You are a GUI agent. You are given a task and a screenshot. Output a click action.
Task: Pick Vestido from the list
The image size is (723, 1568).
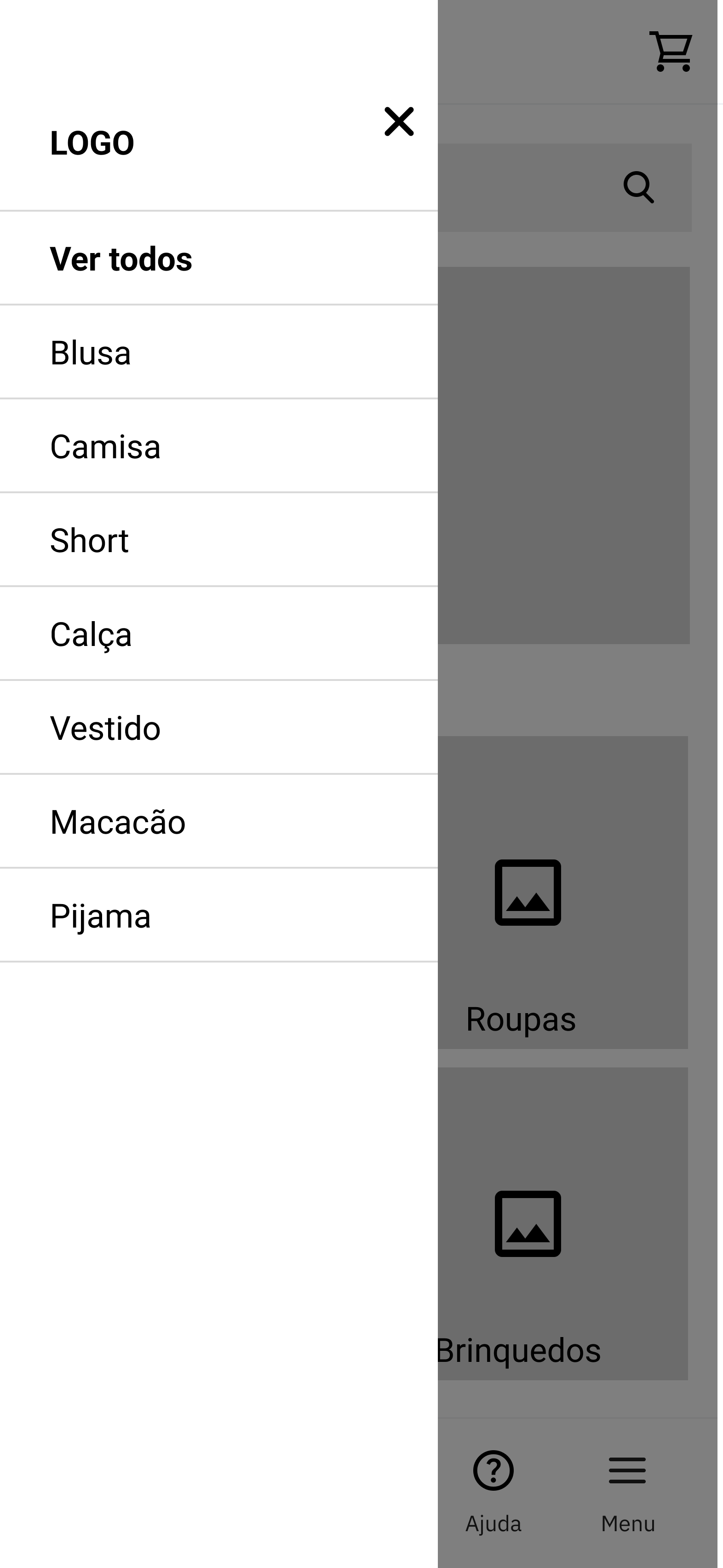coord(105,728)
